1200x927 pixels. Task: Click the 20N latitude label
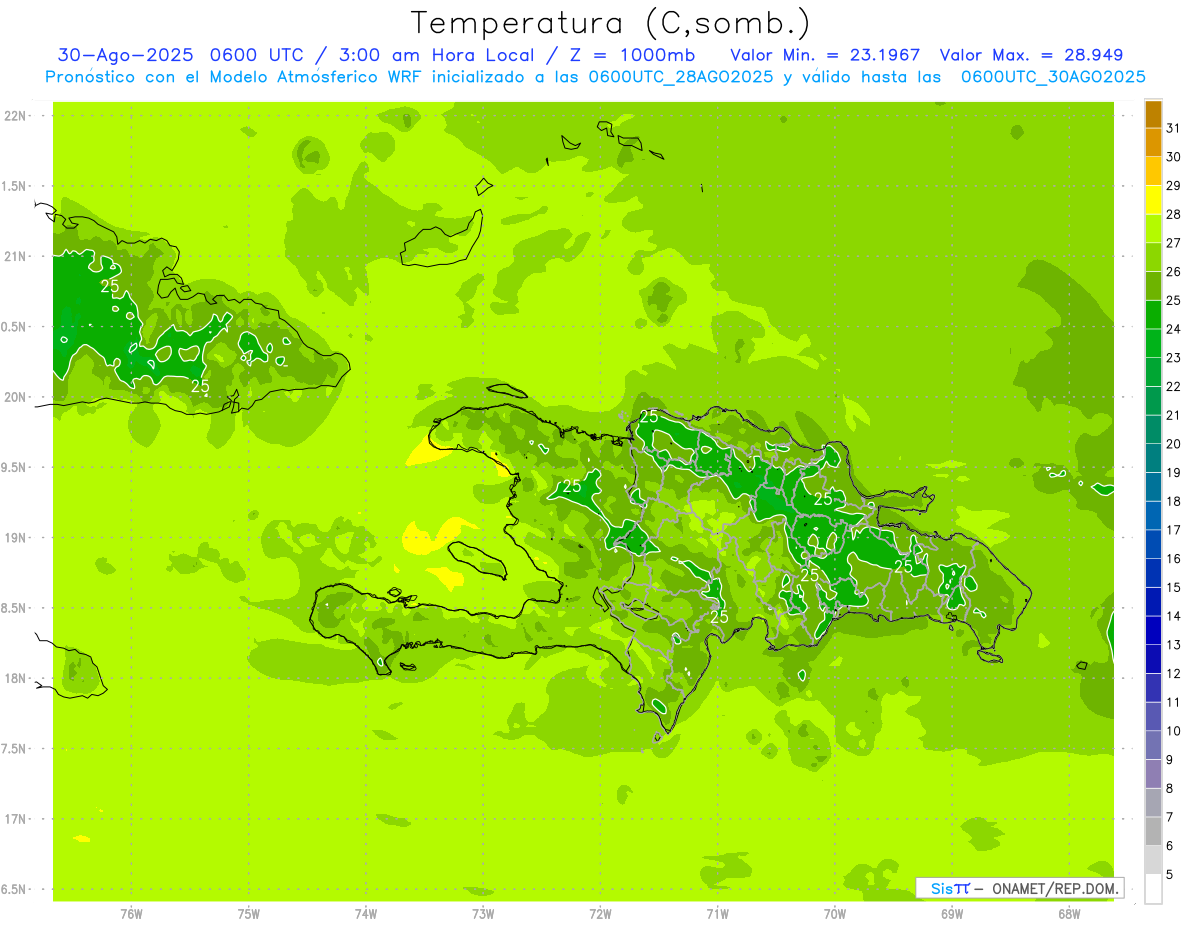tap(15, 397)
